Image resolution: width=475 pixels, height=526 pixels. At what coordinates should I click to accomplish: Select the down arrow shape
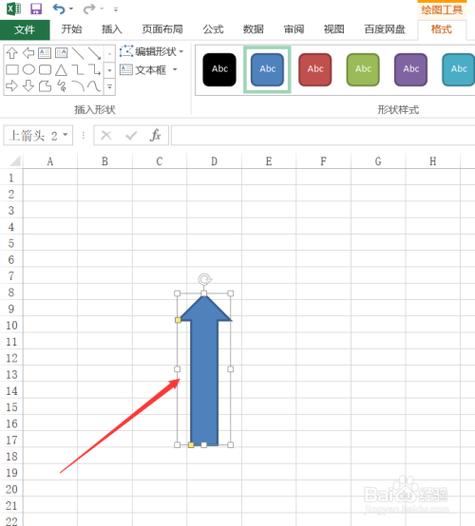click(x=28, y=86)
